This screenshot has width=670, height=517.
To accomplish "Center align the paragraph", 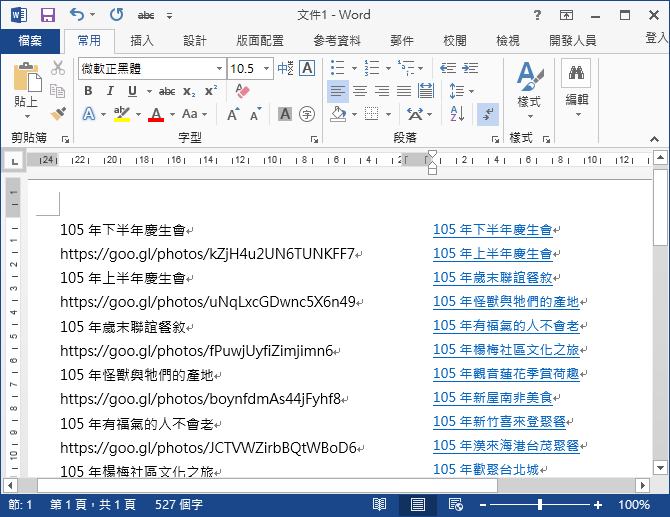I will 360,91.
